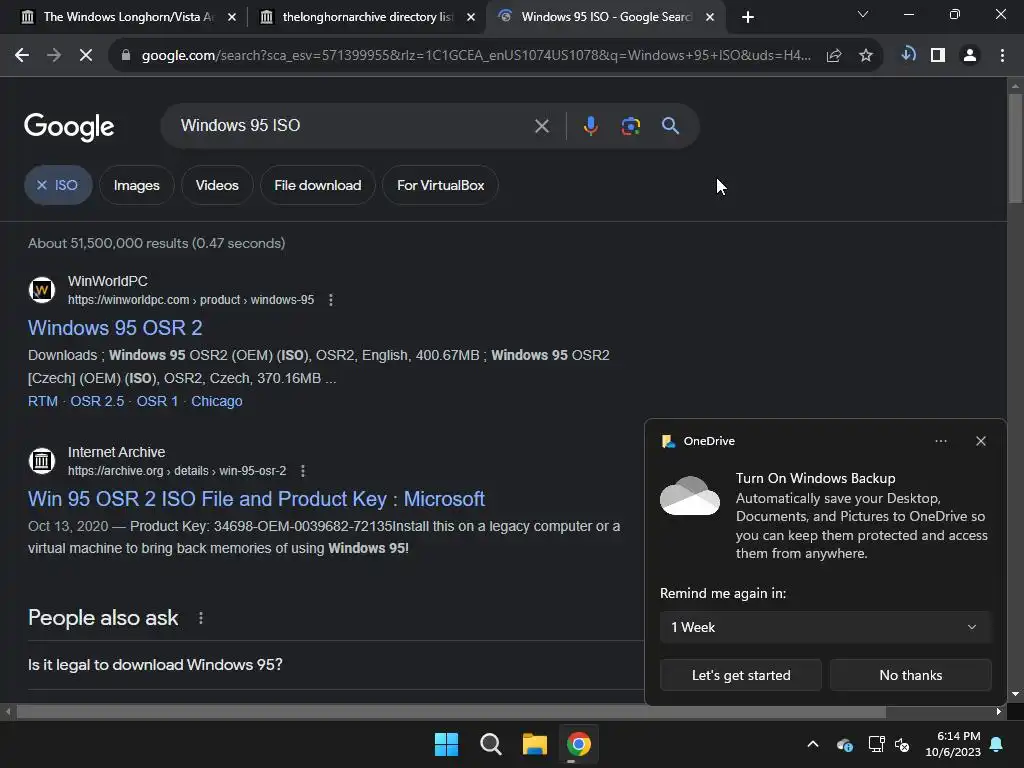1024x768 pixels.
Task: Dismiss the OneDrive notification
Action: [x=980, y=441]
